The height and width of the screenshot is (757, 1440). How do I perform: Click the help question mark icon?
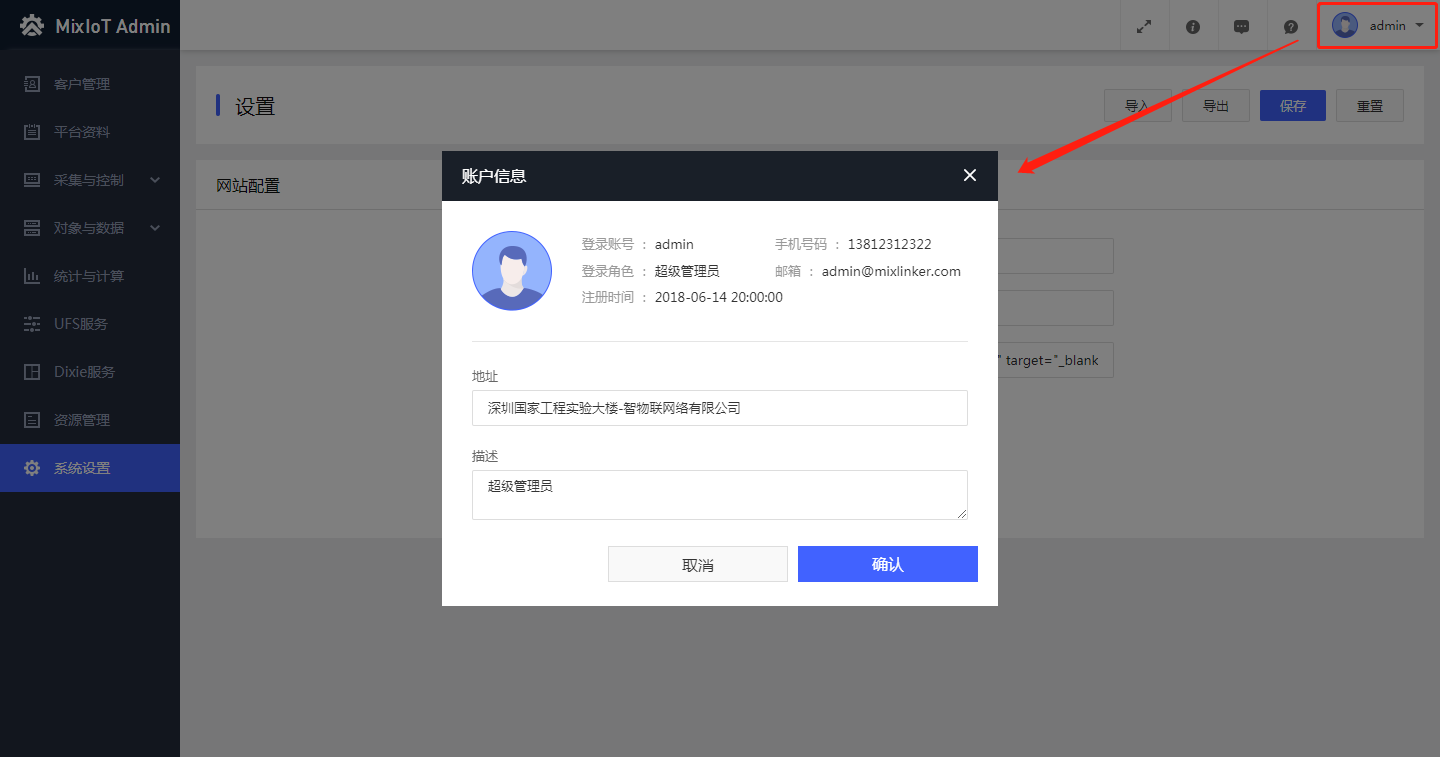pyautogui.click(x=1291, y=27)
